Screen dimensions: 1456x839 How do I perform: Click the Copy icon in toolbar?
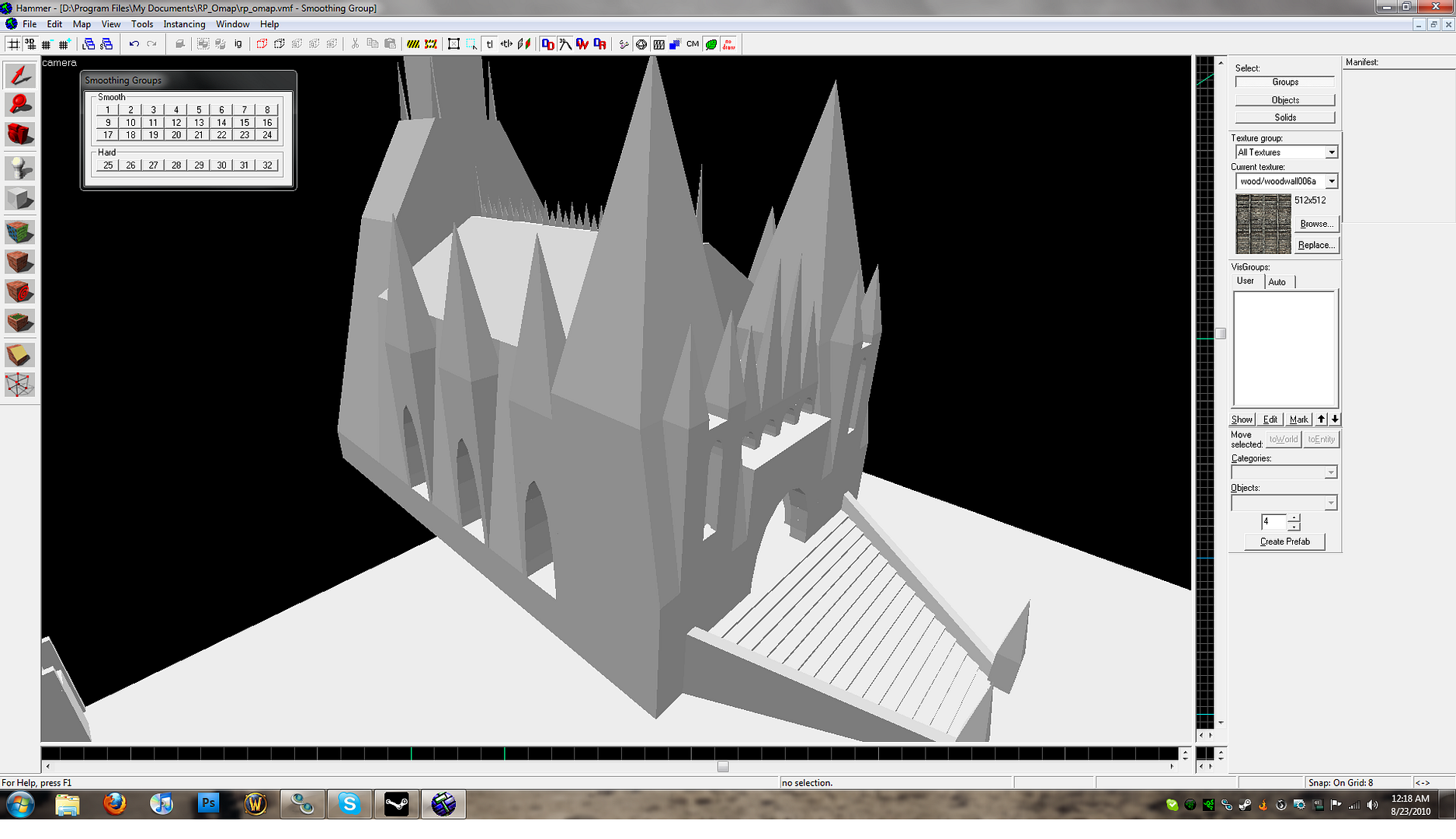point(373,44)
